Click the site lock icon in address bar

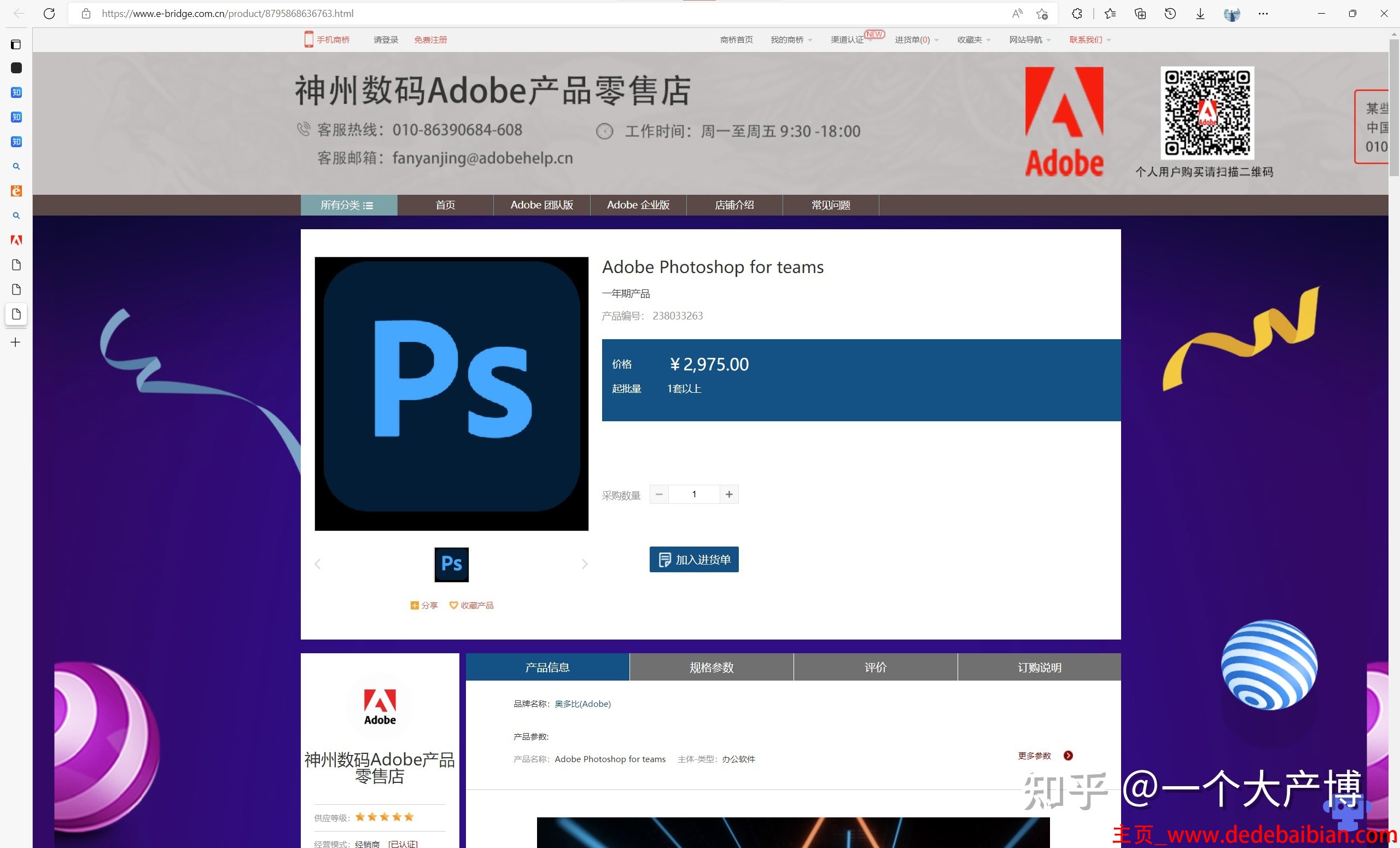coord(86,14)
